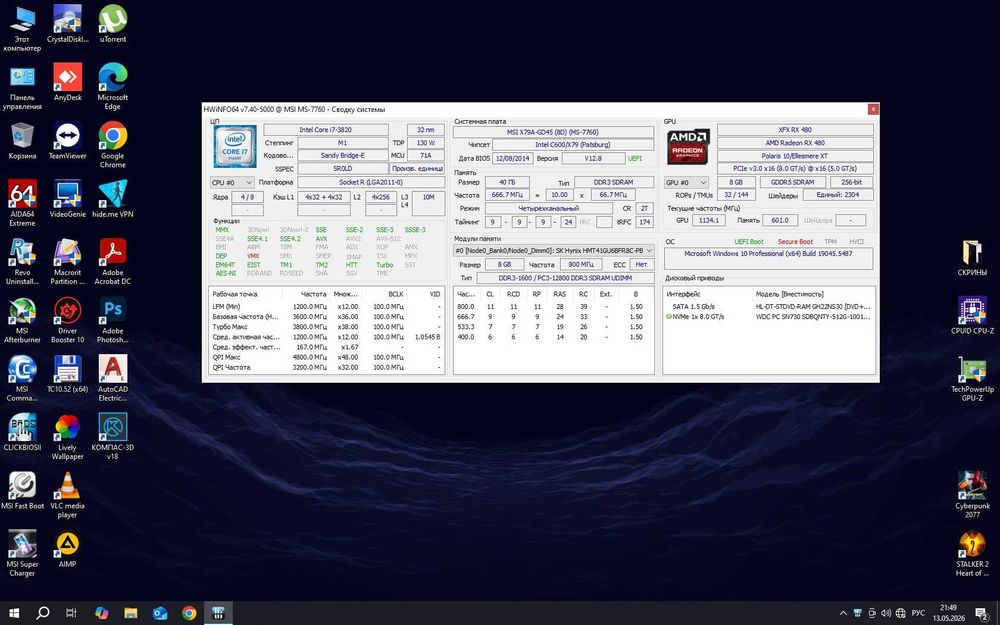Open MSI Super Charger desktop shortcut
This screenshot has height=625, width=1000.
22,554
